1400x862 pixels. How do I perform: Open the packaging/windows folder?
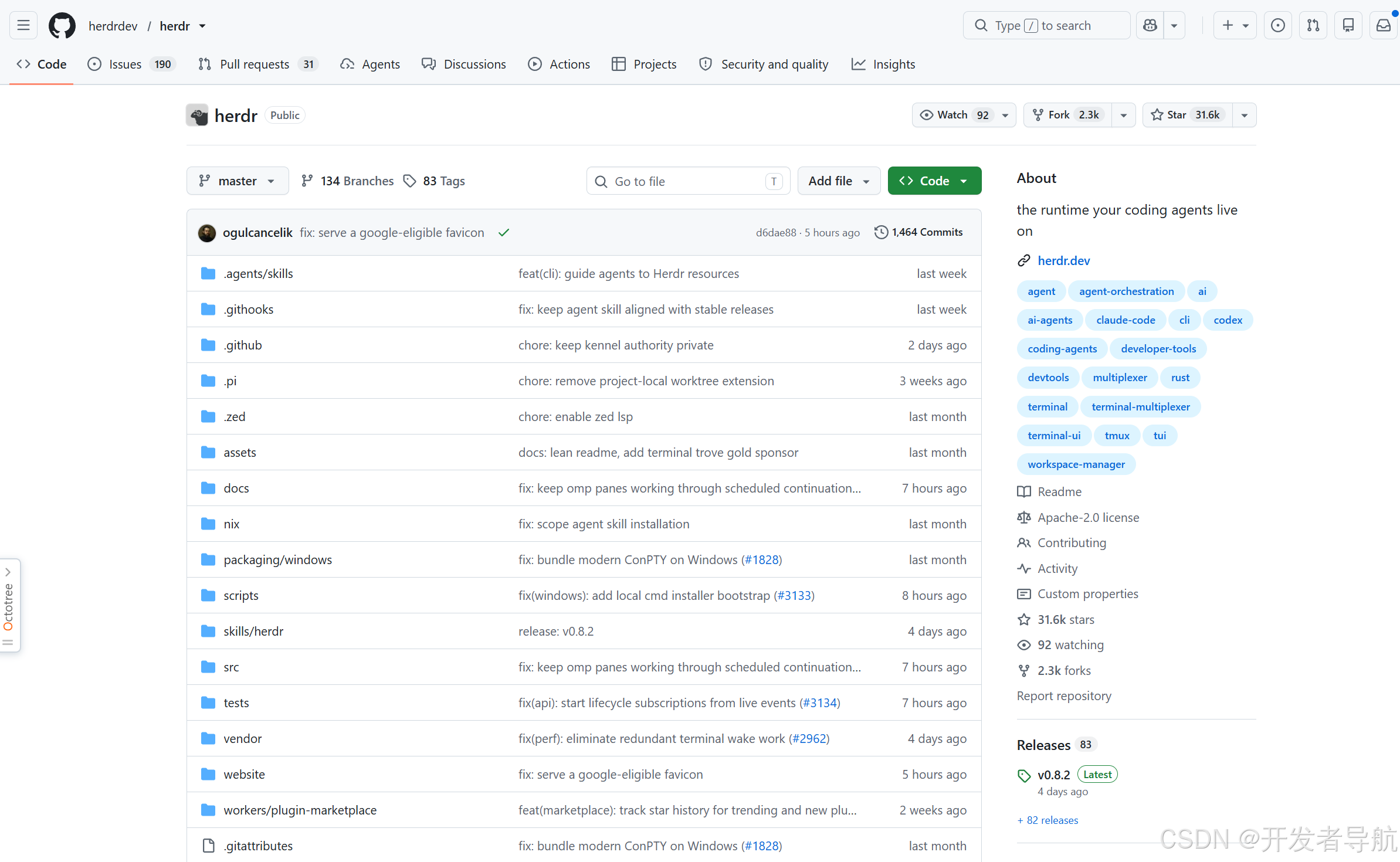(277, 559)
